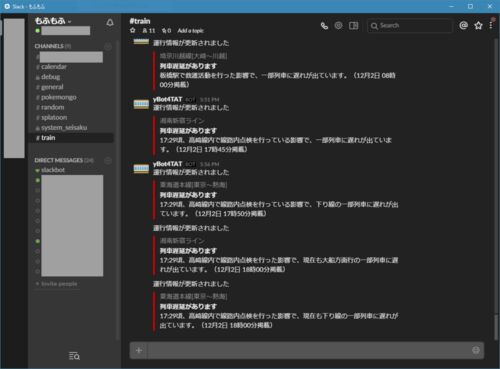Open yBot4TAT 5:56 PM sender name

[x=167, y=164]
